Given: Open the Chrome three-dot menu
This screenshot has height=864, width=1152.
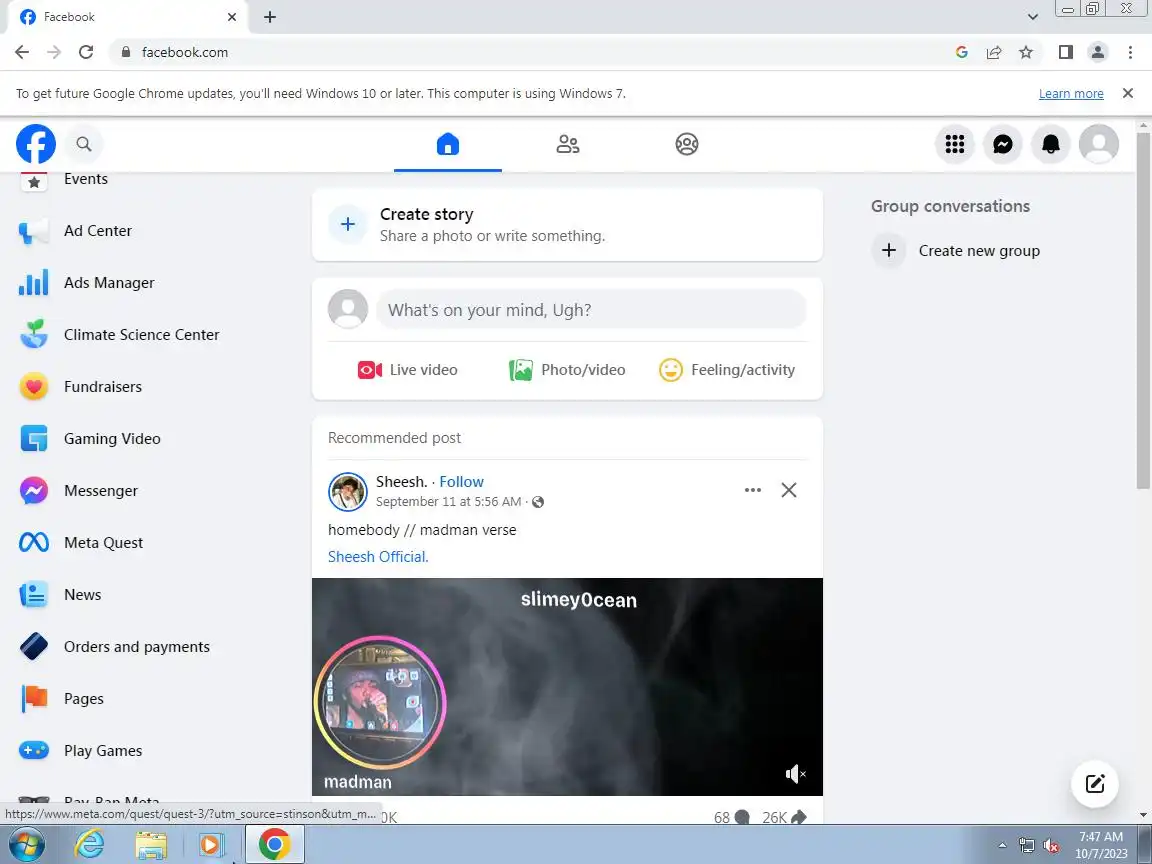Looking at the screenshot, I should click(x=1130, y=52).
